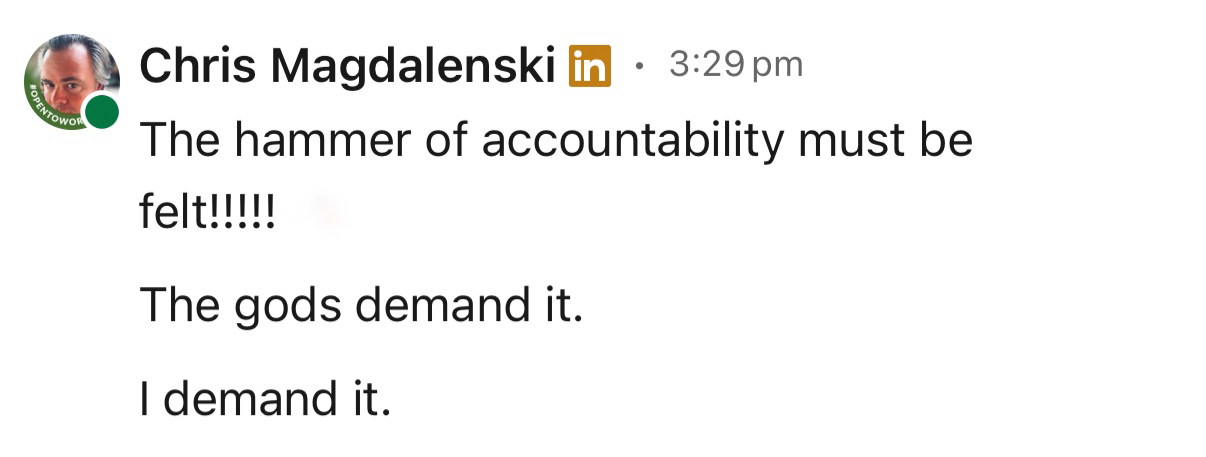This screenshot has height=457, width=1206.
Task: Open Chris Magdalenski's profile via name
Action: coord(348,67)
